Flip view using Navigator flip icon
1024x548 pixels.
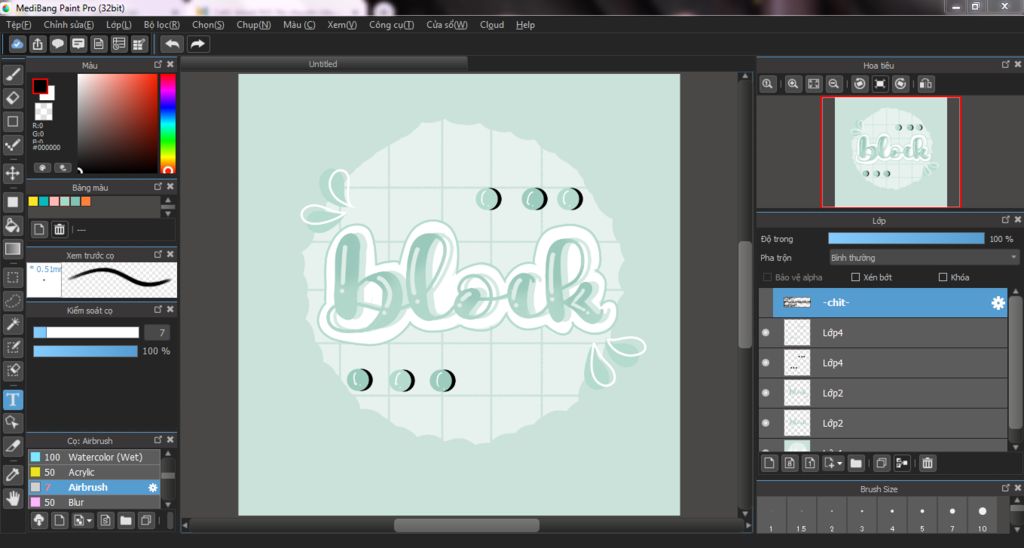(x=925, y=84)
